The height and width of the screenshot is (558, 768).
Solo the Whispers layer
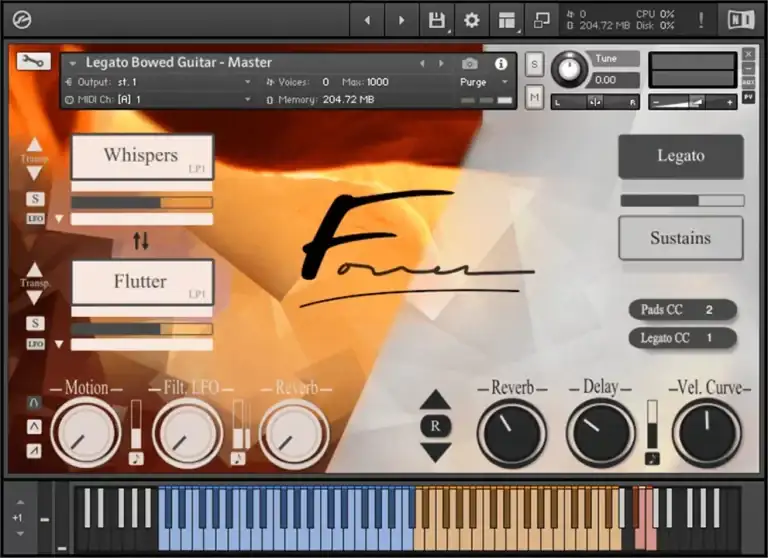coord(35,199)
